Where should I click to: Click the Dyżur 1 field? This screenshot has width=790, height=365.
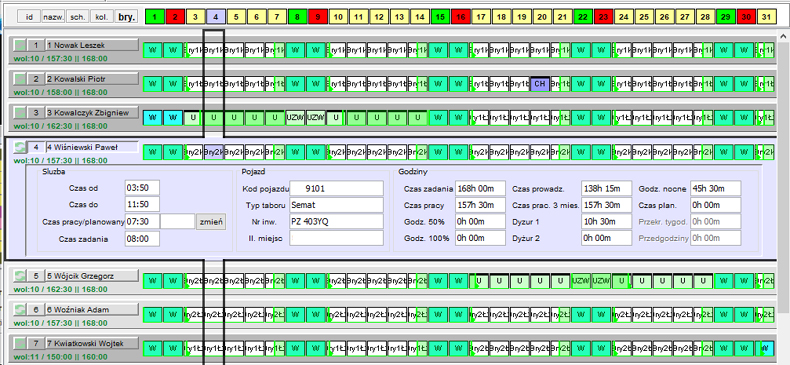(x=606, y=221)
